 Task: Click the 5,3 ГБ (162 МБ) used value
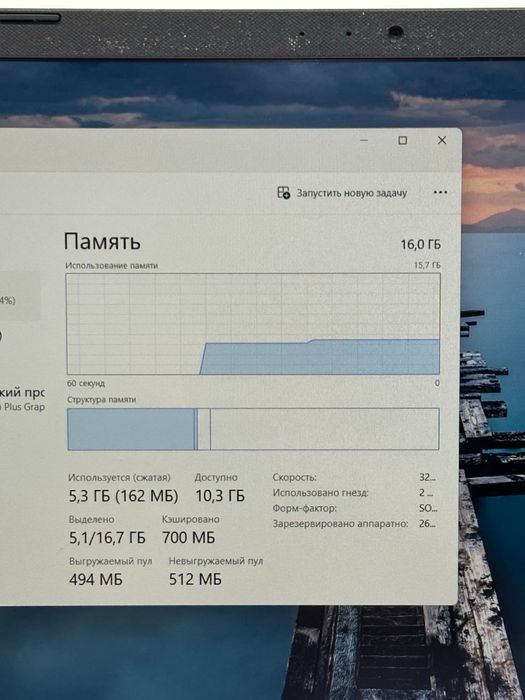point(123,496)
